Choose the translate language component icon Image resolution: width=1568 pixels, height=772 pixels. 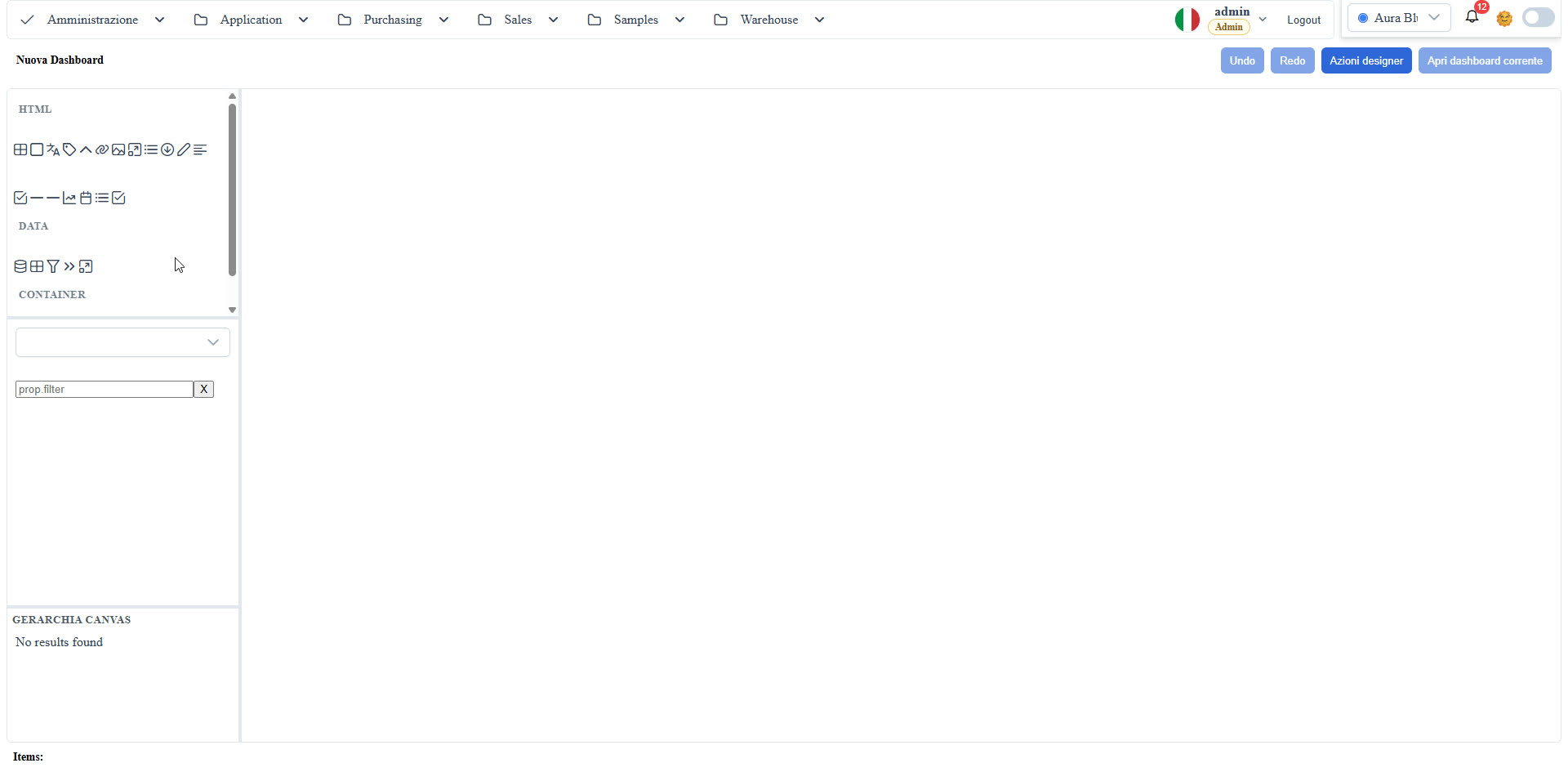click(x=53, y=149)
